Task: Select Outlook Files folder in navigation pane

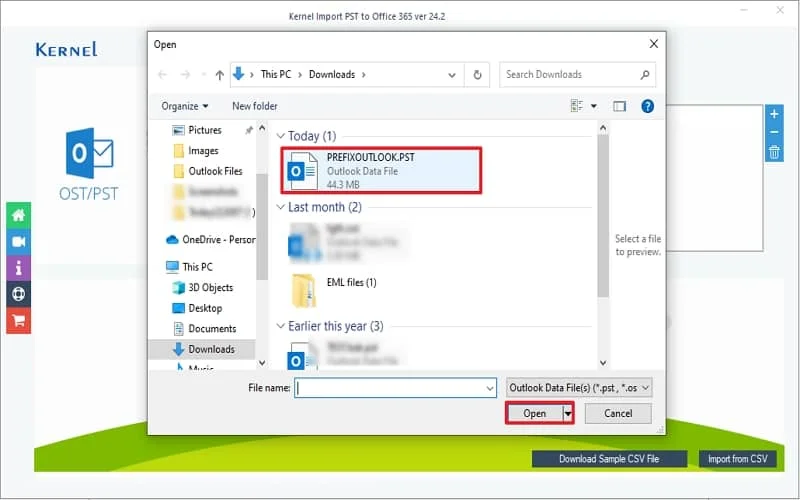Action: [215, 171]
